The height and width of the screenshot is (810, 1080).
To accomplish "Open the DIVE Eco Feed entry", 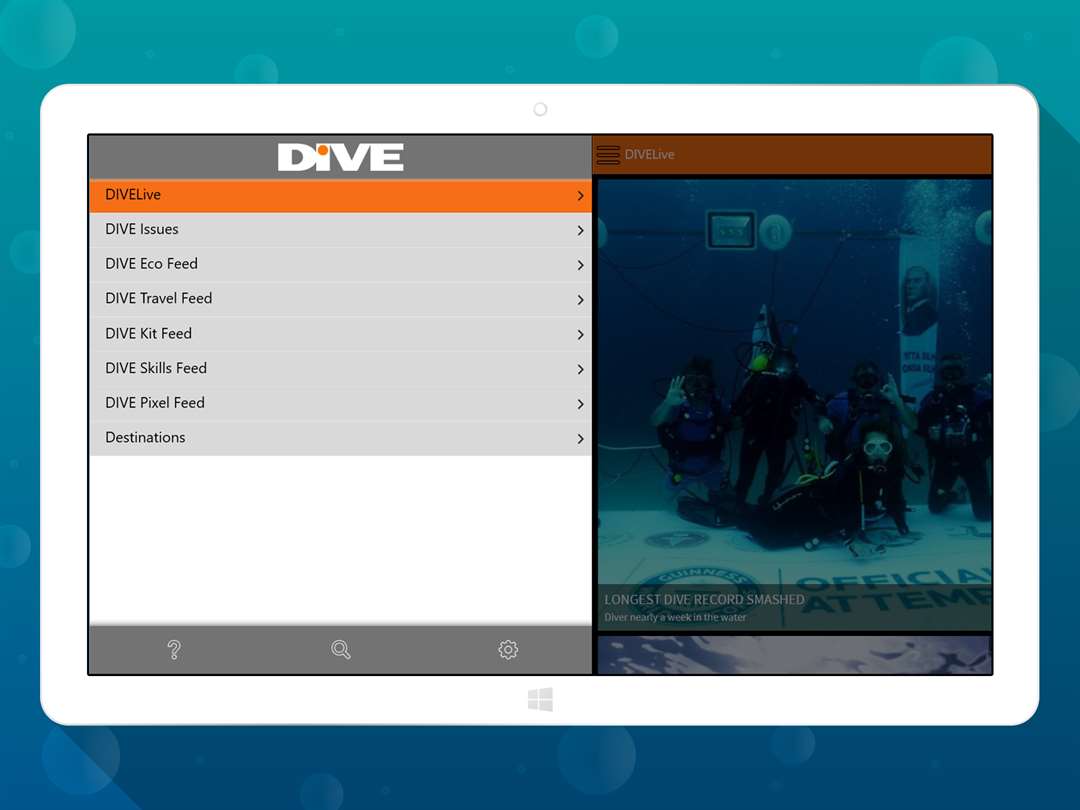I will pyautogui.click(x=340, y=264).
